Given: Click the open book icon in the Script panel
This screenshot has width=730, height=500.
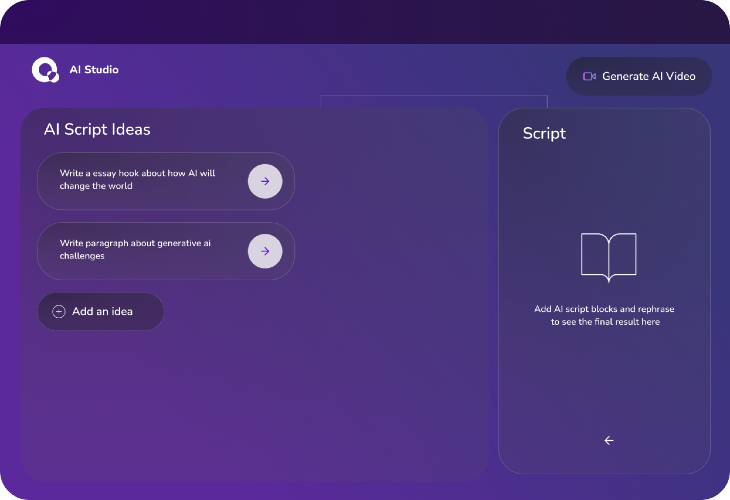Looking at the screenshot, I should (608, 257).
